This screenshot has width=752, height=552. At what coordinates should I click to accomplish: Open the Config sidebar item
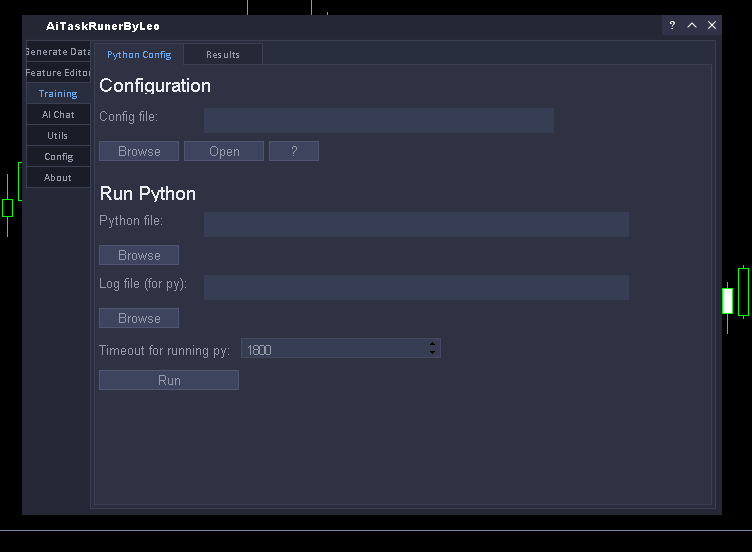[x=58, y=157]
